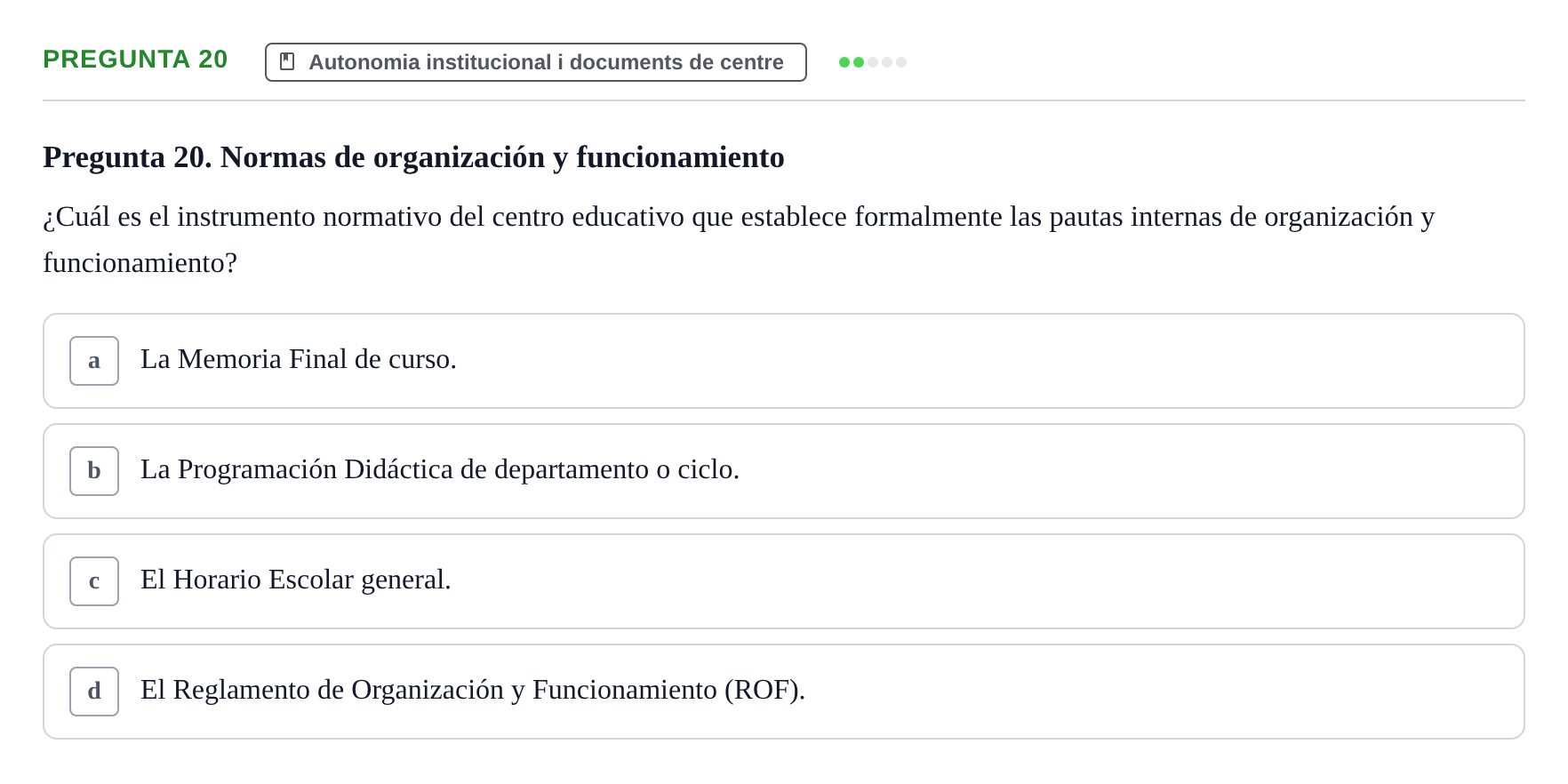
Task: Choose answer 'El Horario Escolar general.'
Action: tap(784, 581)
